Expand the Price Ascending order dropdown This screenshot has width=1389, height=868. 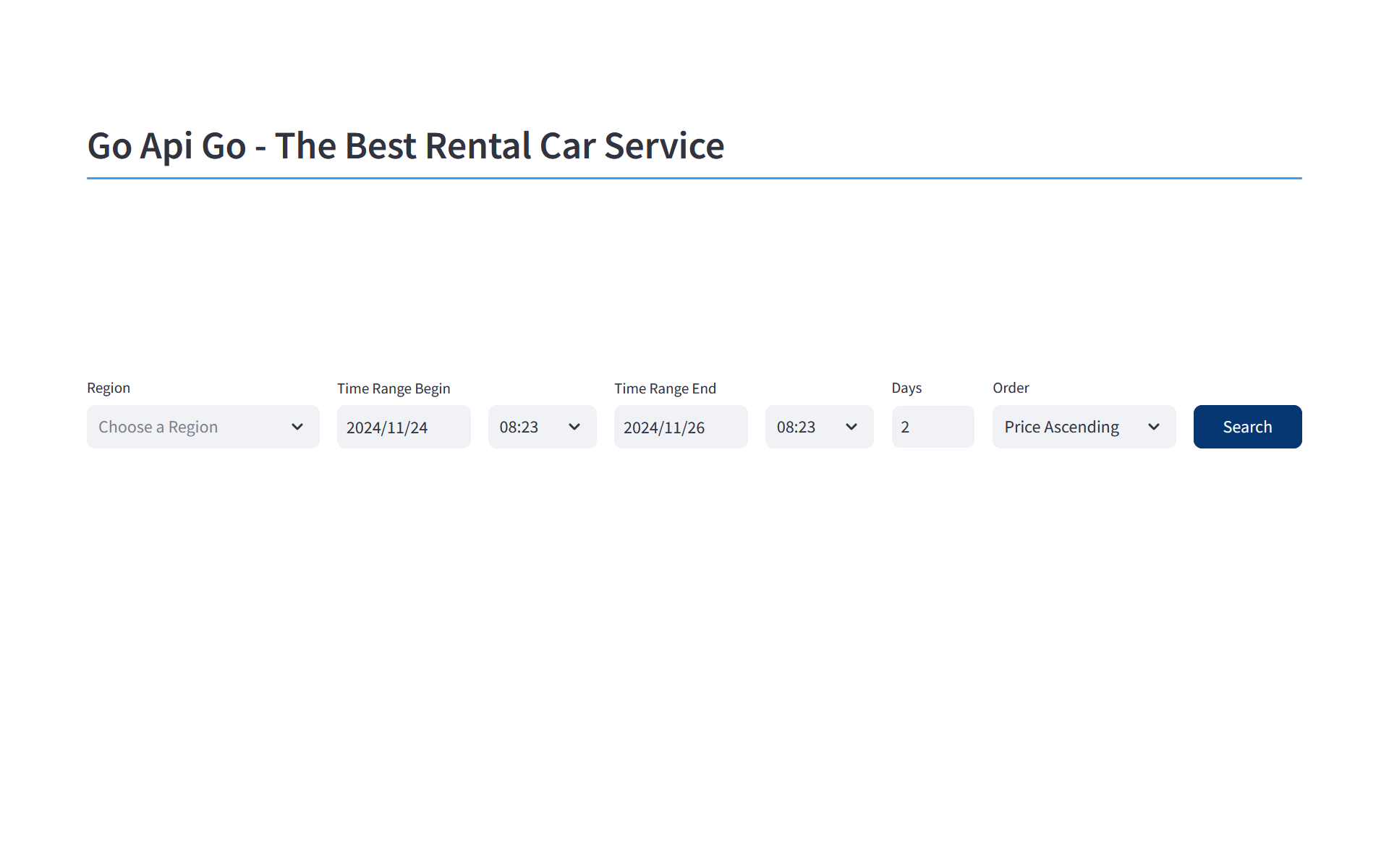coord(1083,427)
